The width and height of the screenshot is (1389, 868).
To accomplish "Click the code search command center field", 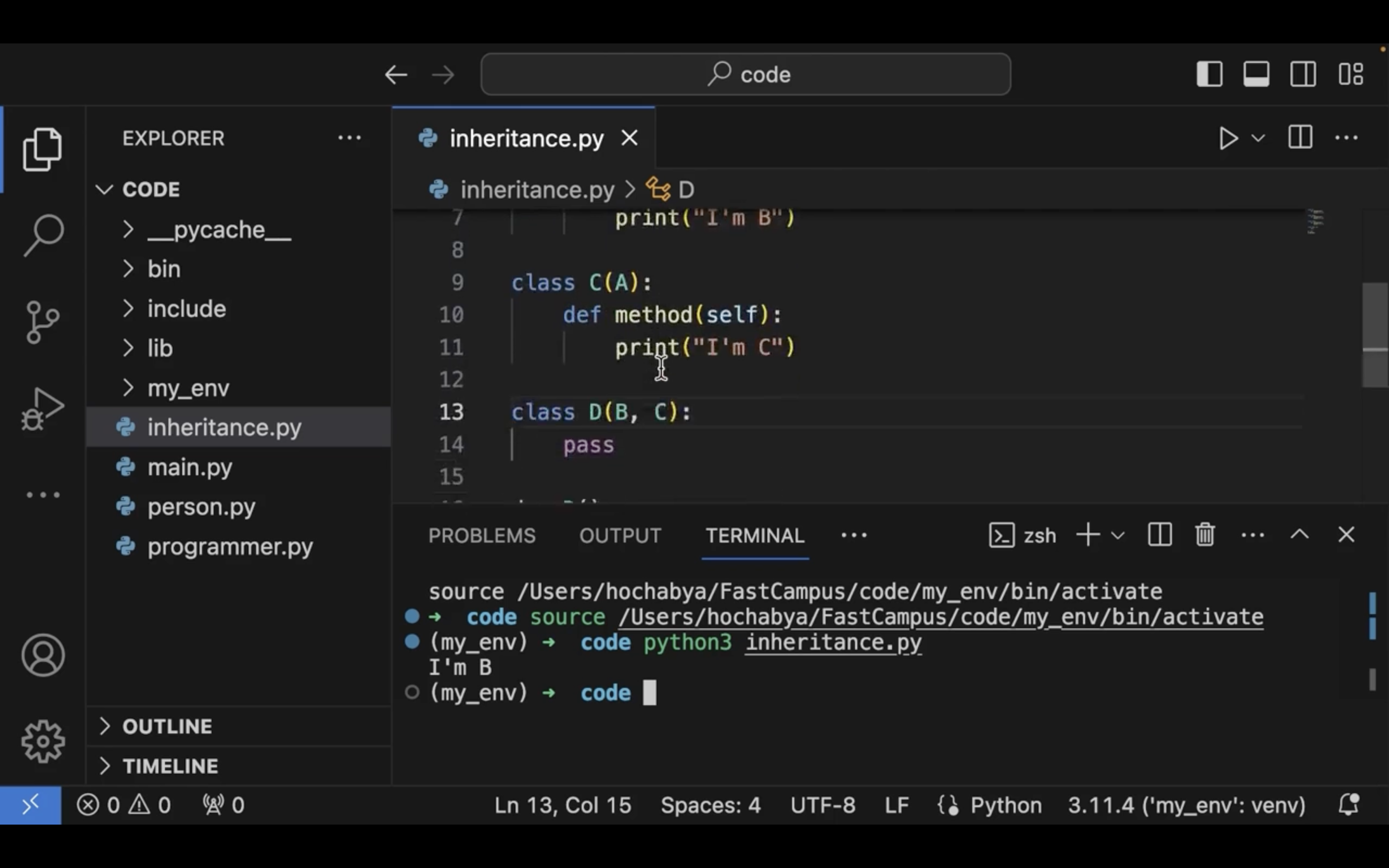I will 745,75.
